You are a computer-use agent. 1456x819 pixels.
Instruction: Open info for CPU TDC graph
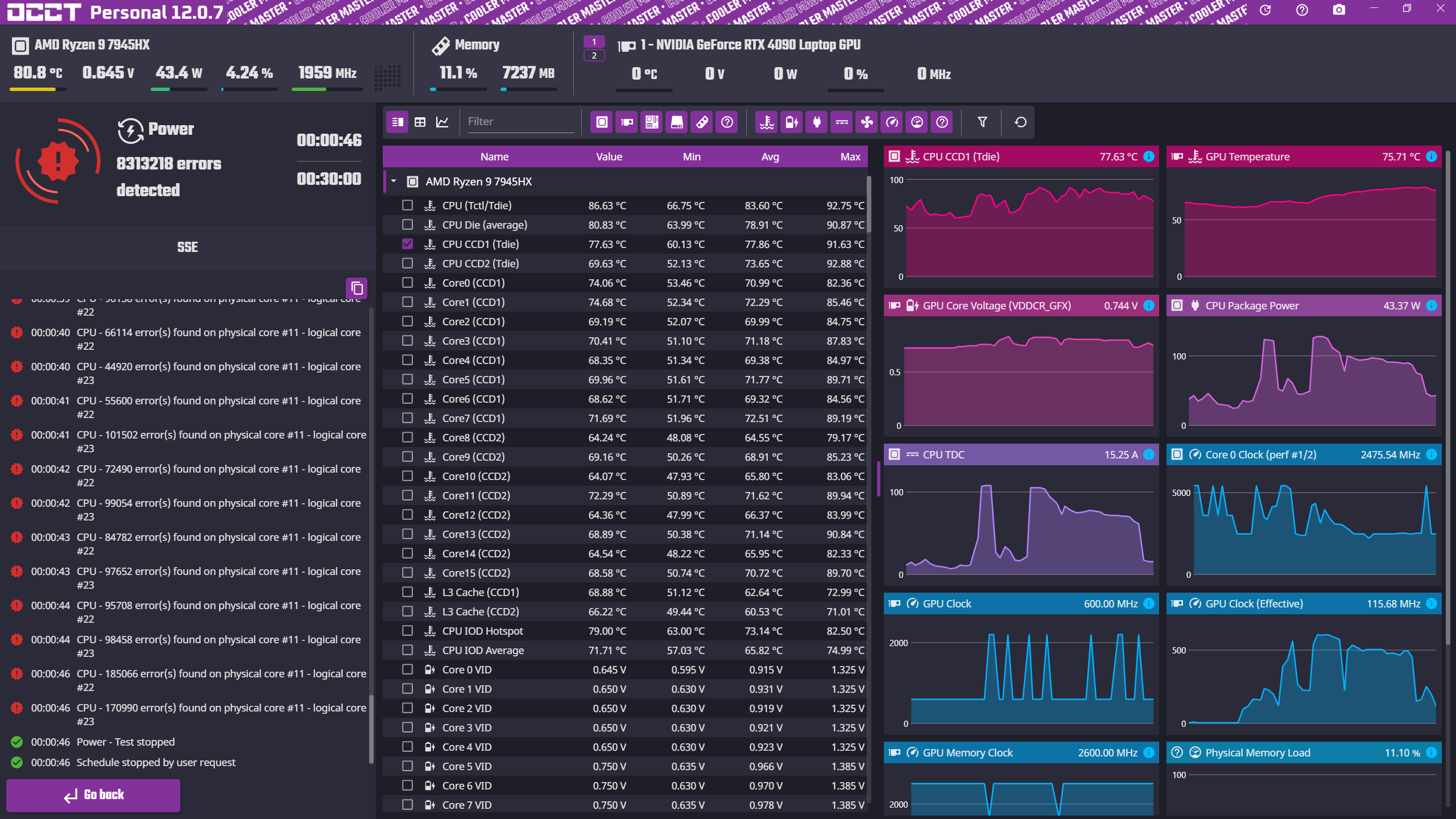[1149, 454]
